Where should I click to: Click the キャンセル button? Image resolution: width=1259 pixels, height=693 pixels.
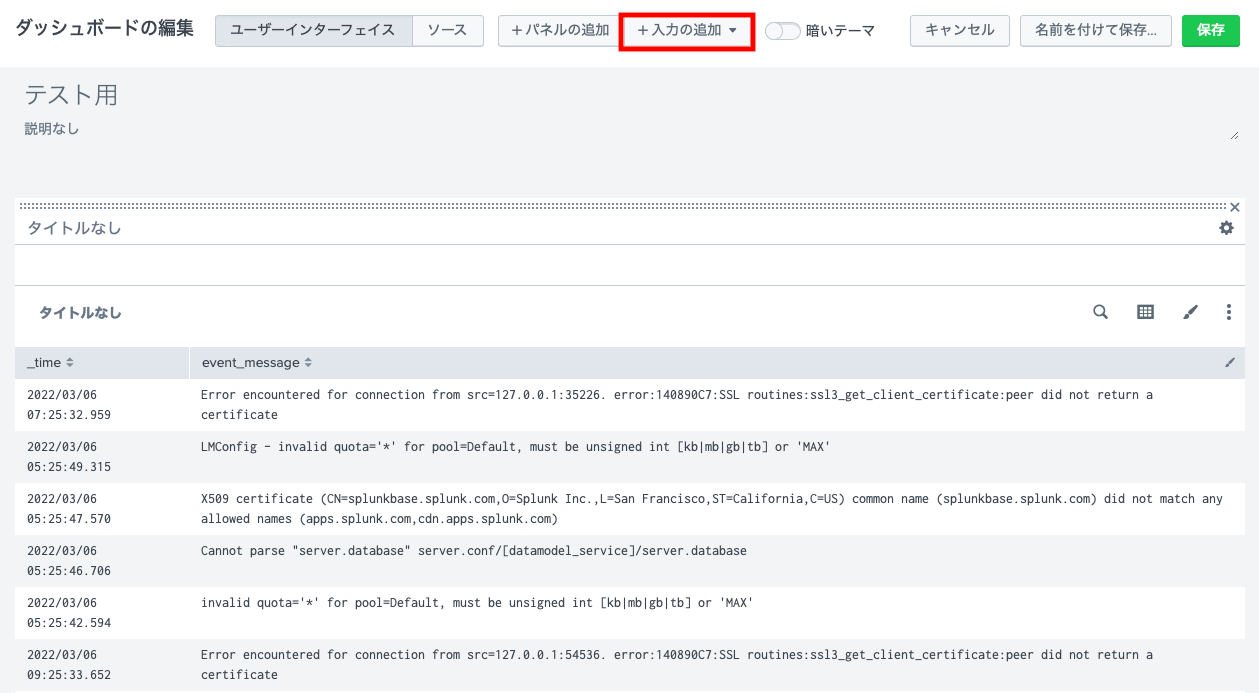(x=960, y=31)
